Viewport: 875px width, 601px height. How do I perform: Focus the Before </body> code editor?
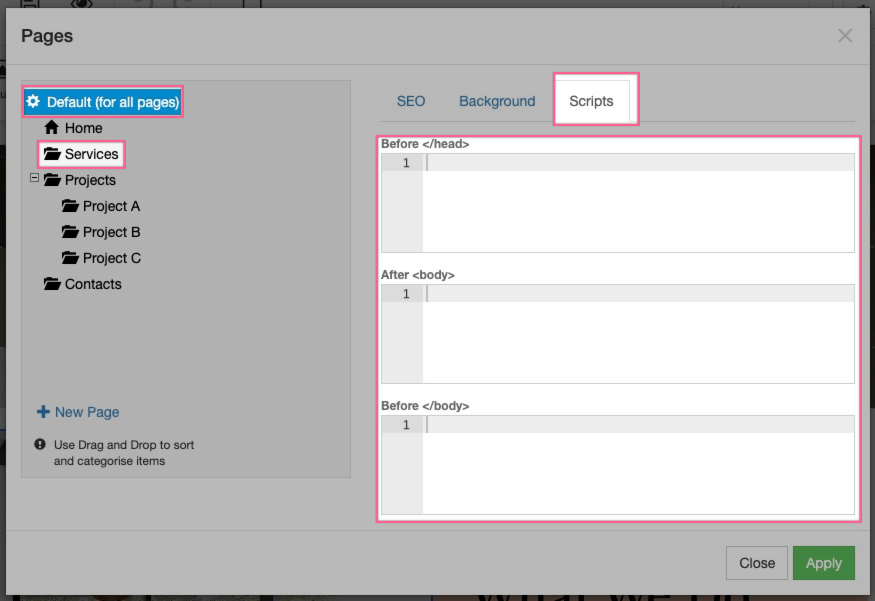(618, 465)
